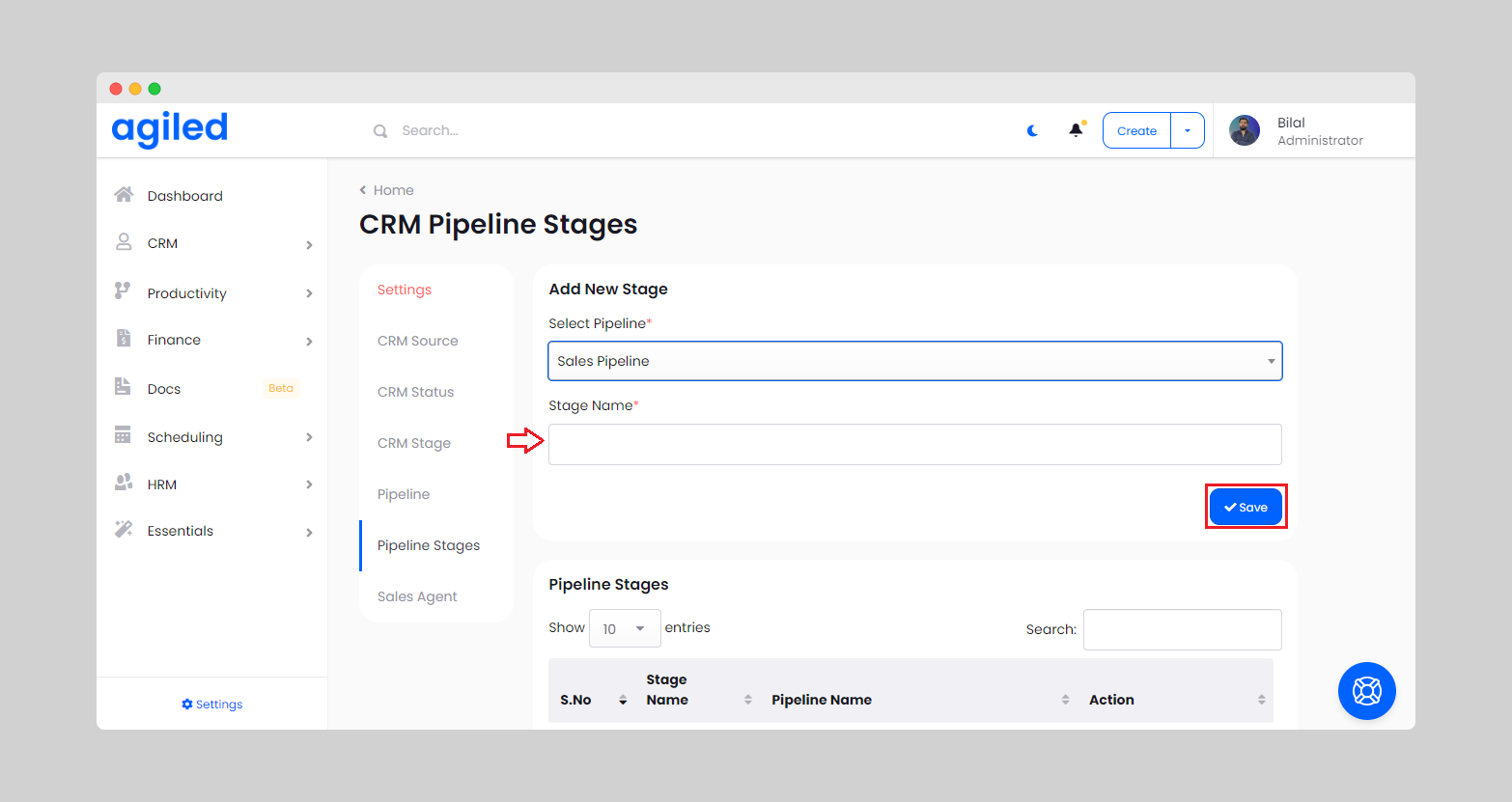Click the search magnifier icon

click(380, 131)
